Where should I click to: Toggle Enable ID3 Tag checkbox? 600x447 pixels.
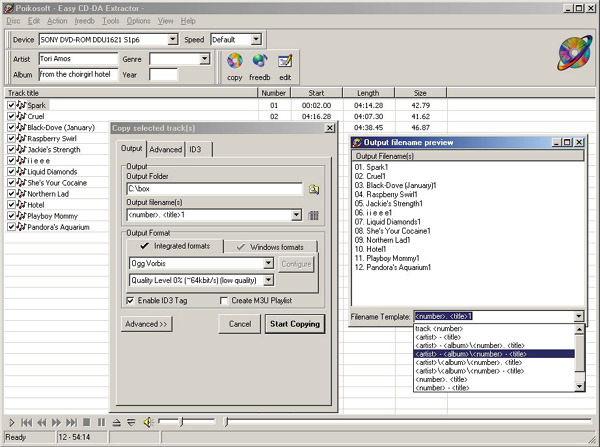click(130, 300)
